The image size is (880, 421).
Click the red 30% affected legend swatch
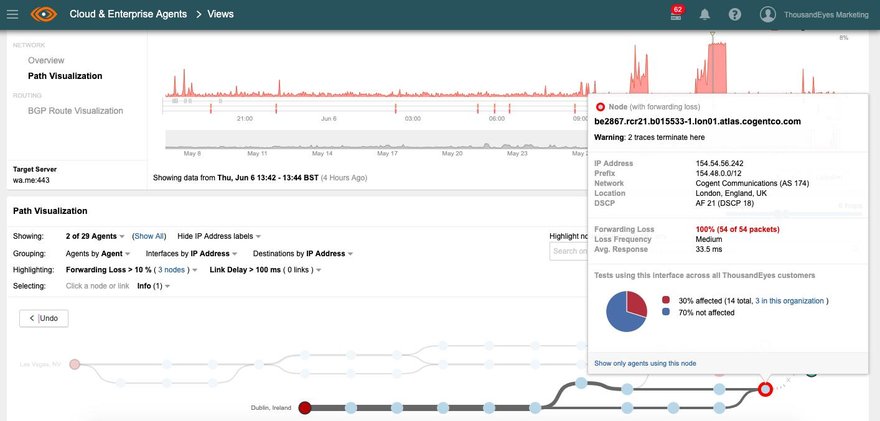pos(666,300)
